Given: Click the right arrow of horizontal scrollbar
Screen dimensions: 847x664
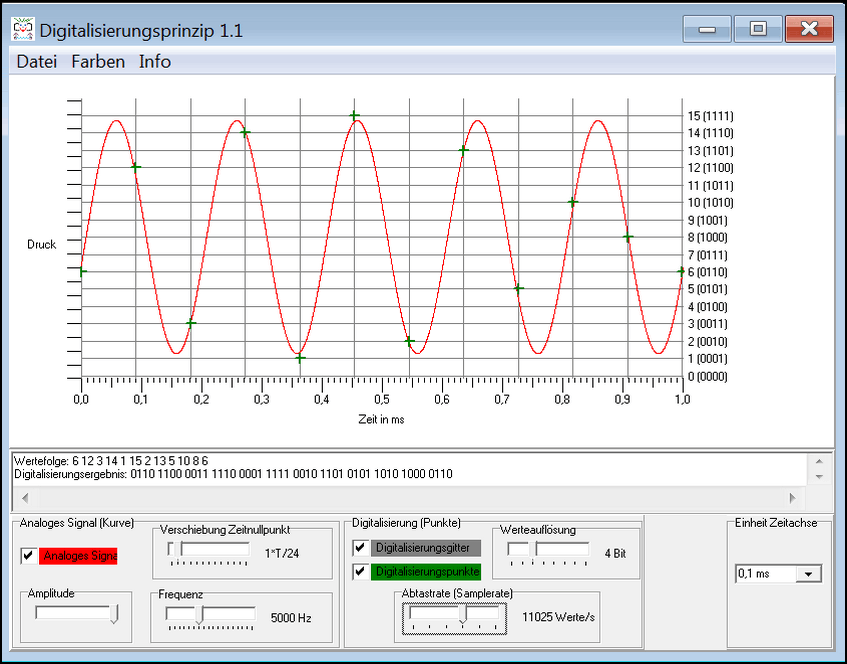Looking at the screenshot, I should (793, 497).
